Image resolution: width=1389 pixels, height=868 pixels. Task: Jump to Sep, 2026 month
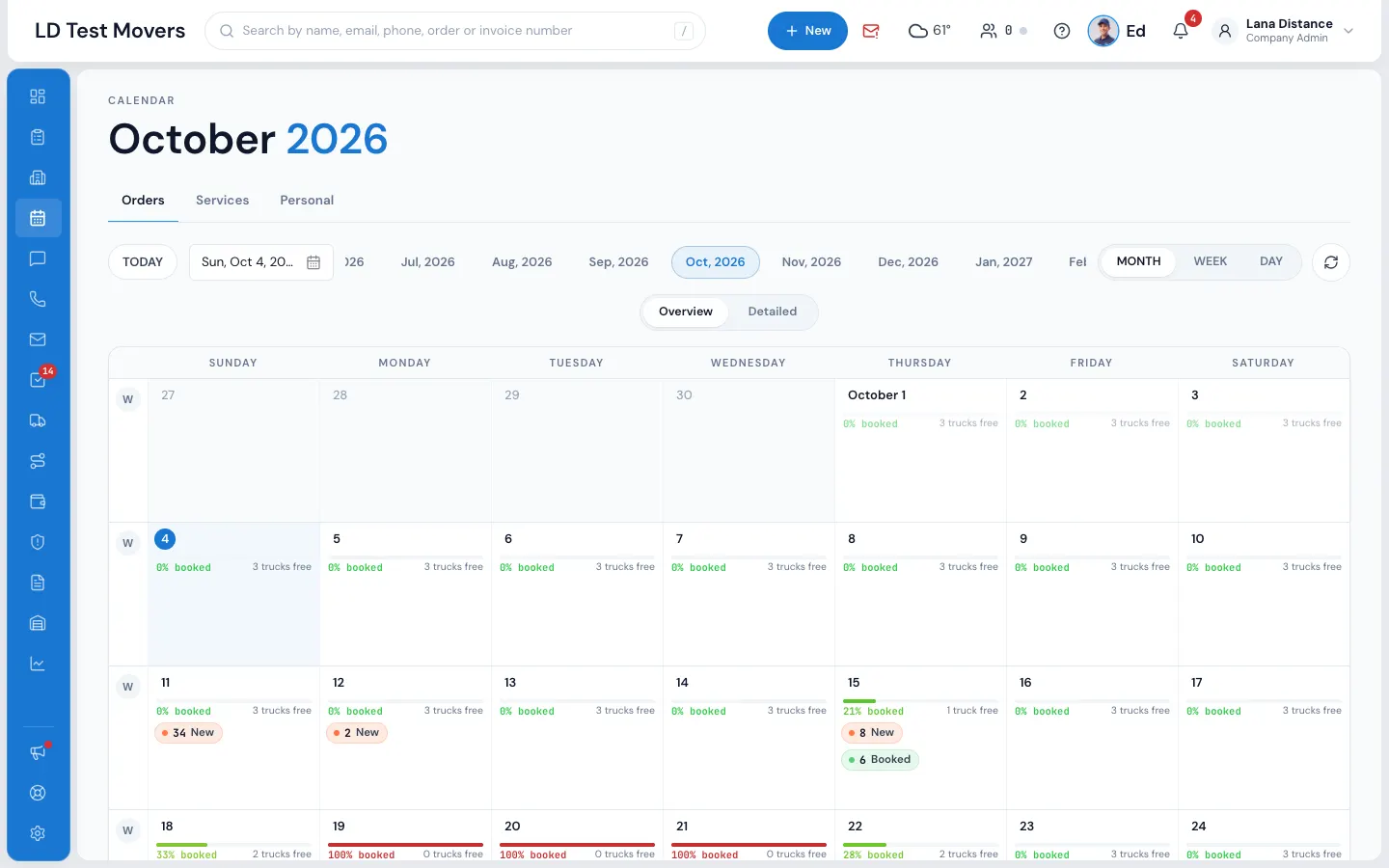[x=618, y=262]
